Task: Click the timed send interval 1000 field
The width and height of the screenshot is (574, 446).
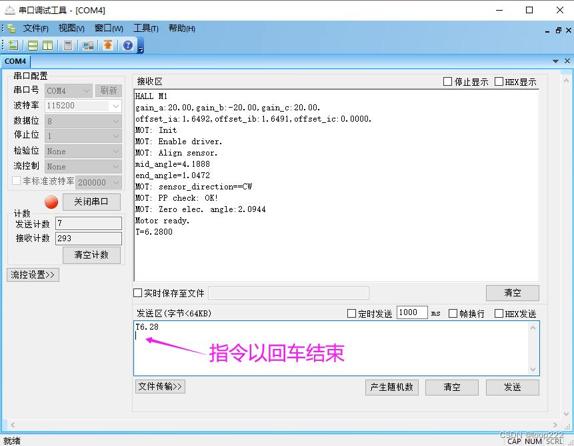Action: pos(412,312)
